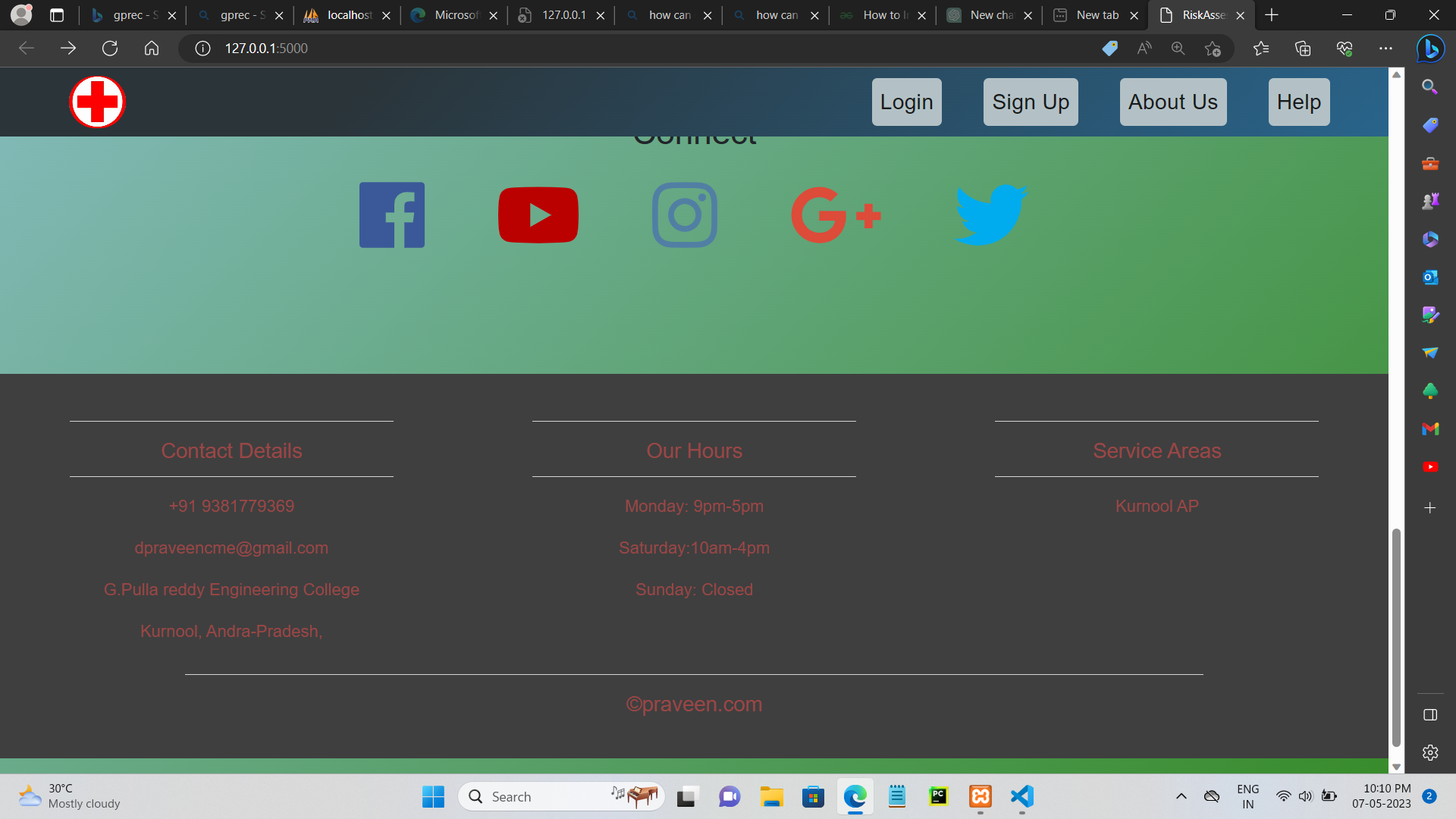This screenshot has height=819, width=1456.
Task: Click the Windows taskbar Search box
Action: point(561,796)
